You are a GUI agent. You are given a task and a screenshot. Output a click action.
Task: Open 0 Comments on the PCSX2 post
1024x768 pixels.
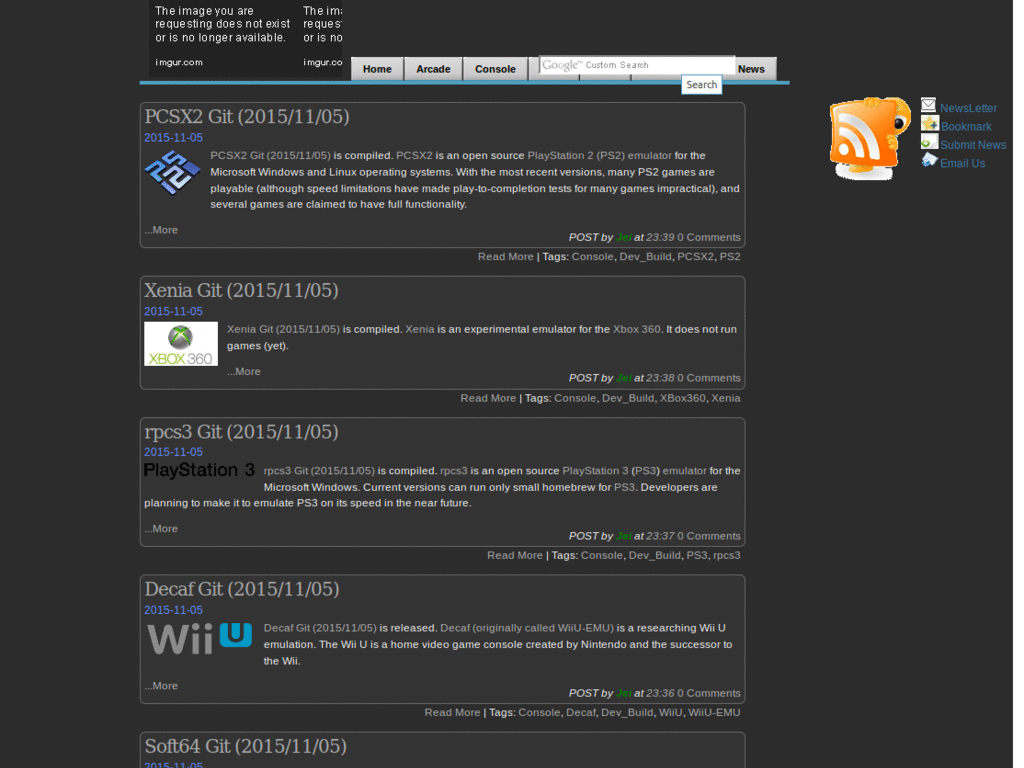click(x=709, y=238)
